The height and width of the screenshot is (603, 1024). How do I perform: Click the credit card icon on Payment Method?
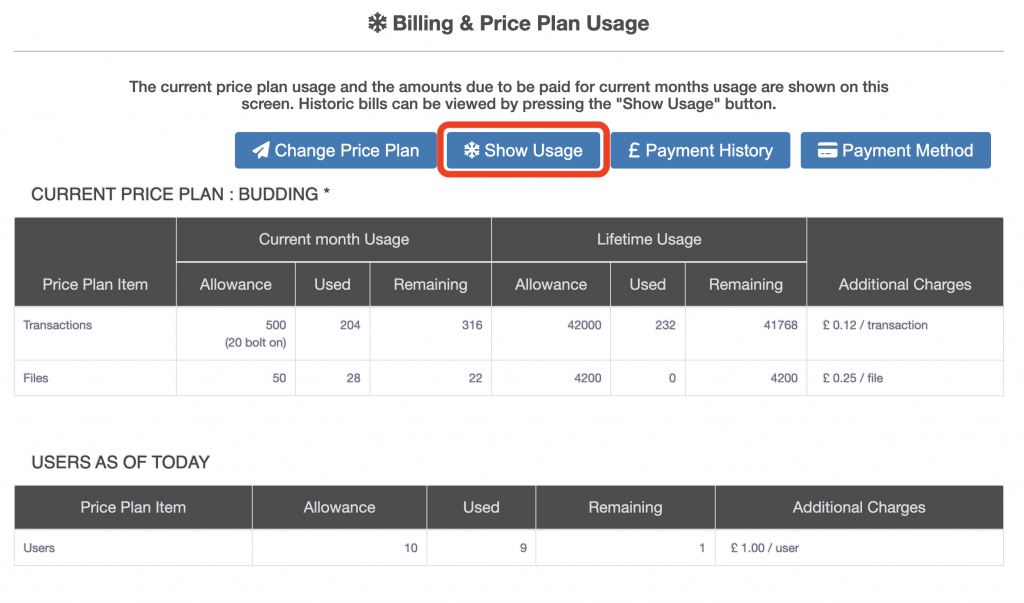click(x=827, y=151)
